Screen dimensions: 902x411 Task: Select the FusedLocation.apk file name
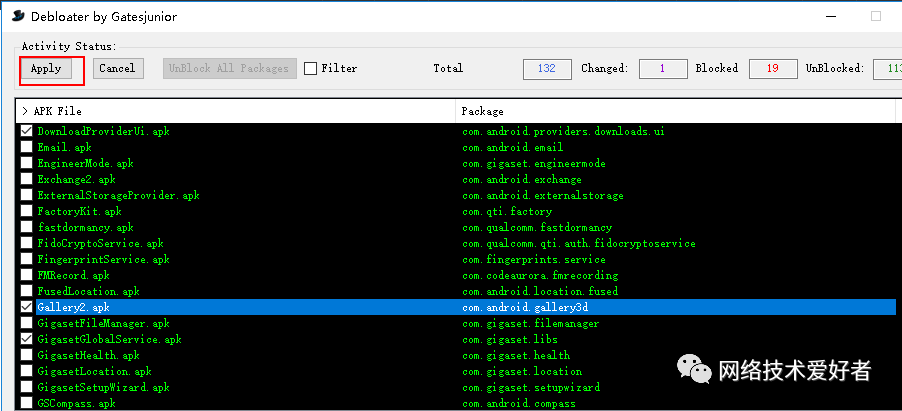point(89,292)
